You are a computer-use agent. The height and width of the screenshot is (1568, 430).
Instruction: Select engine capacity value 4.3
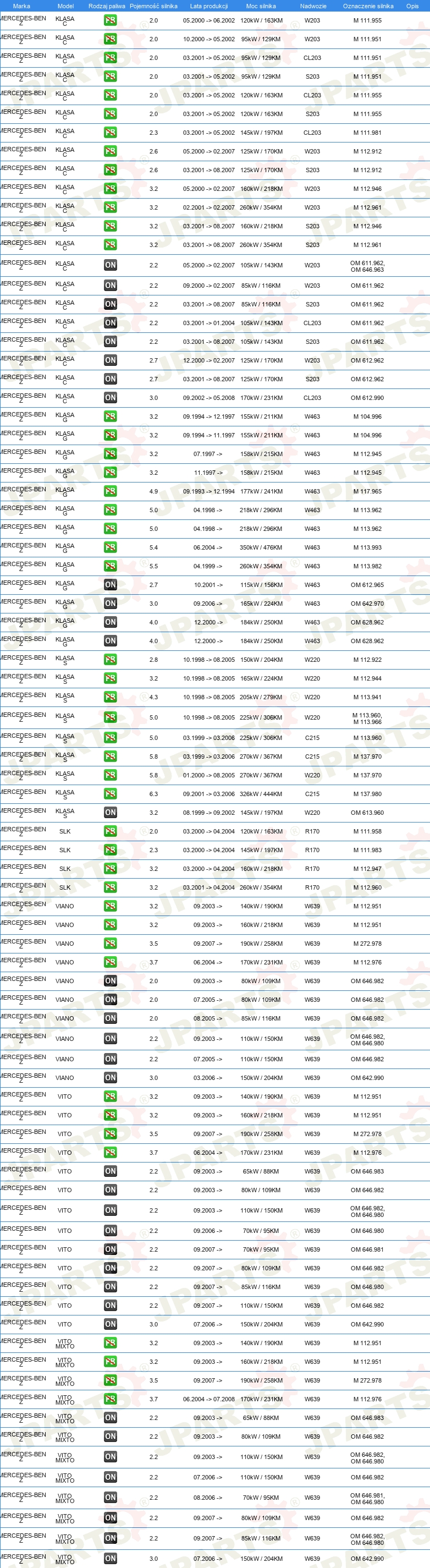[153, 698]
